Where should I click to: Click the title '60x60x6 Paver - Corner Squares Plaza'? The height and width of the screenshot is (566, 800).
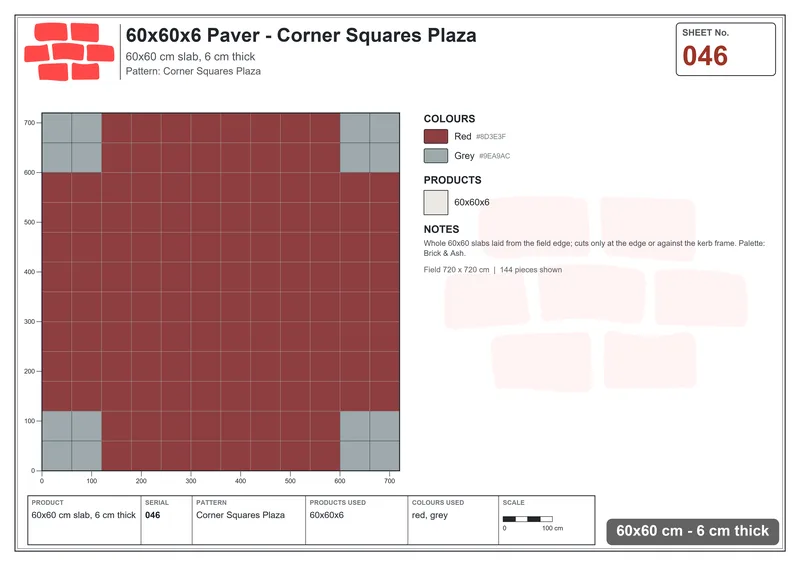[301, 35]
